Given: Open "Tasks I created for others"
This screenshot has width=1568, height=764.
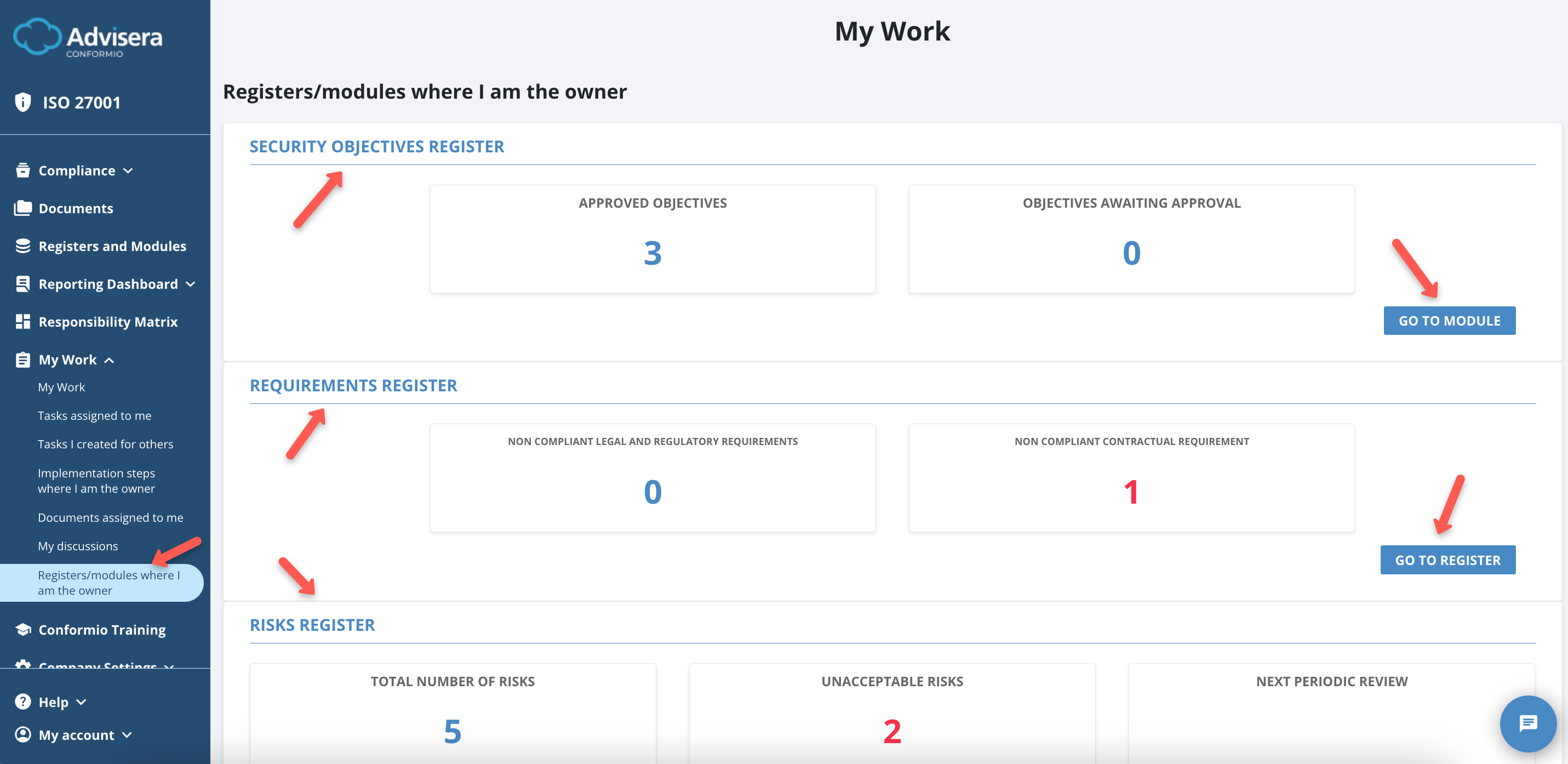Looking at the screenshot, I should [105, 444].
